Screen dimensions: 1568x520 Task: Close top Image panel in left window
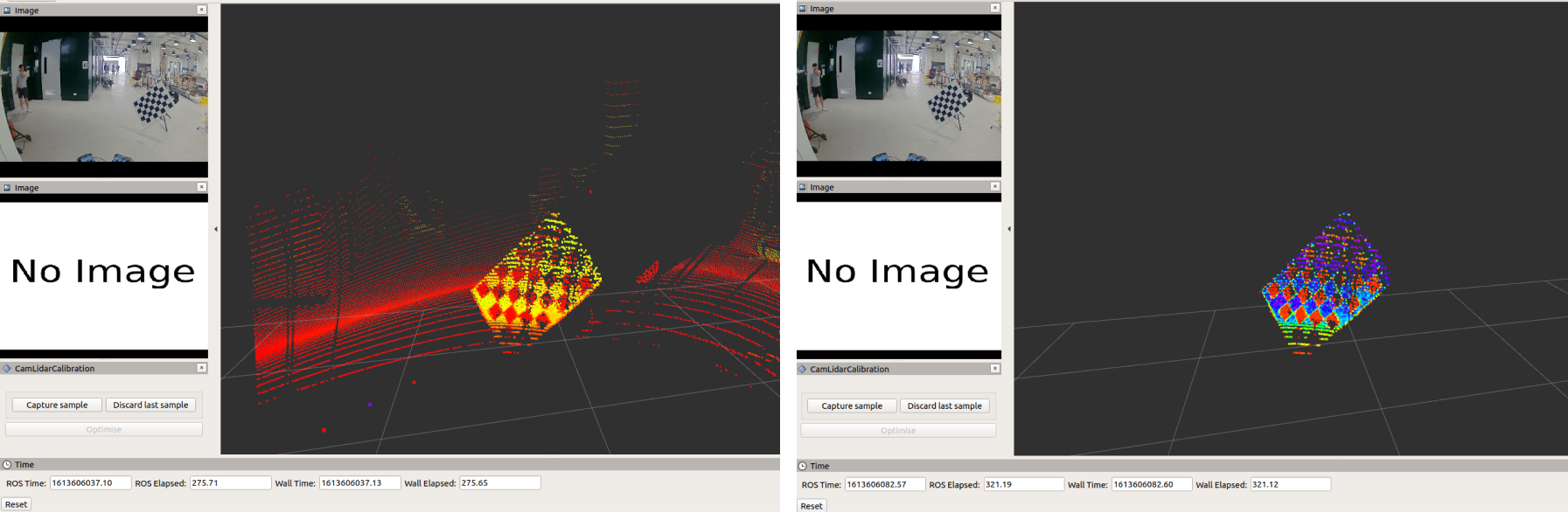201,10
